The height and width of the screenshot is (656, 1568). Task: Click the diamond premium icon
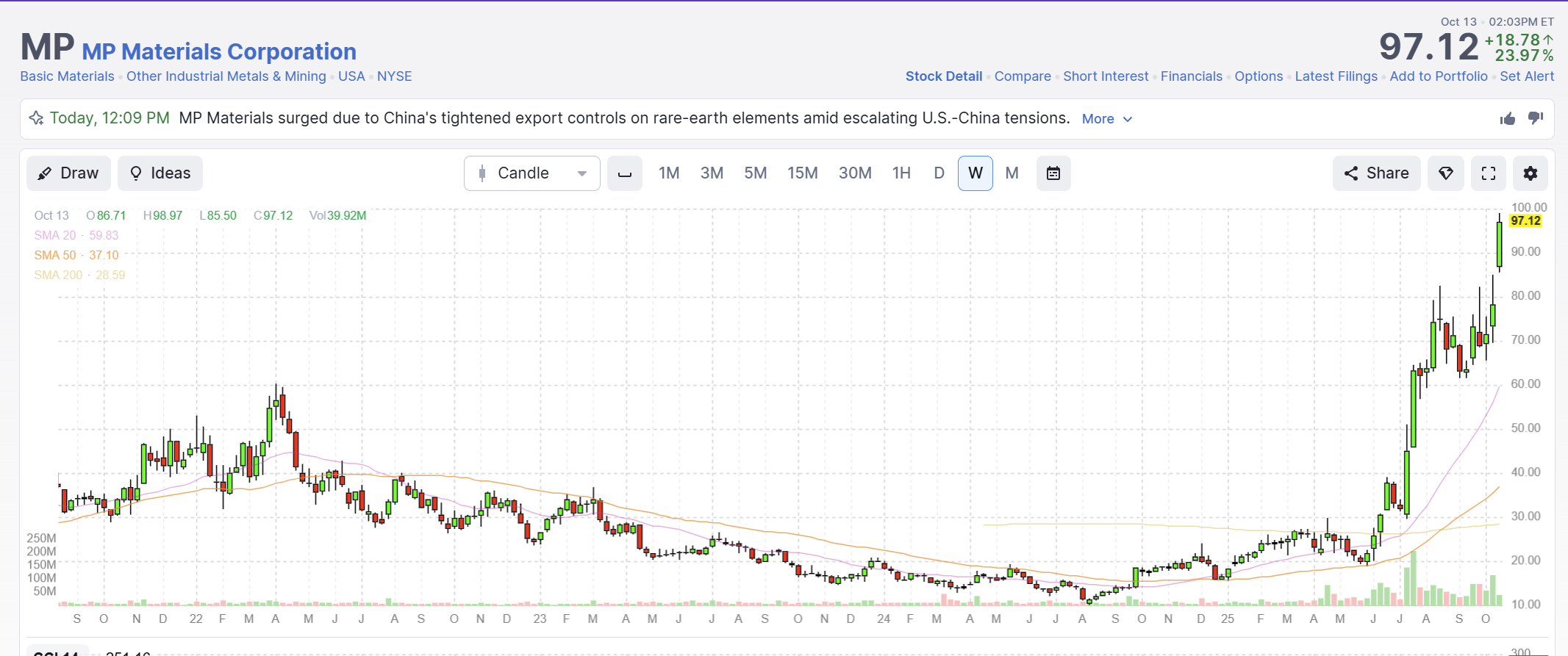1446,173
